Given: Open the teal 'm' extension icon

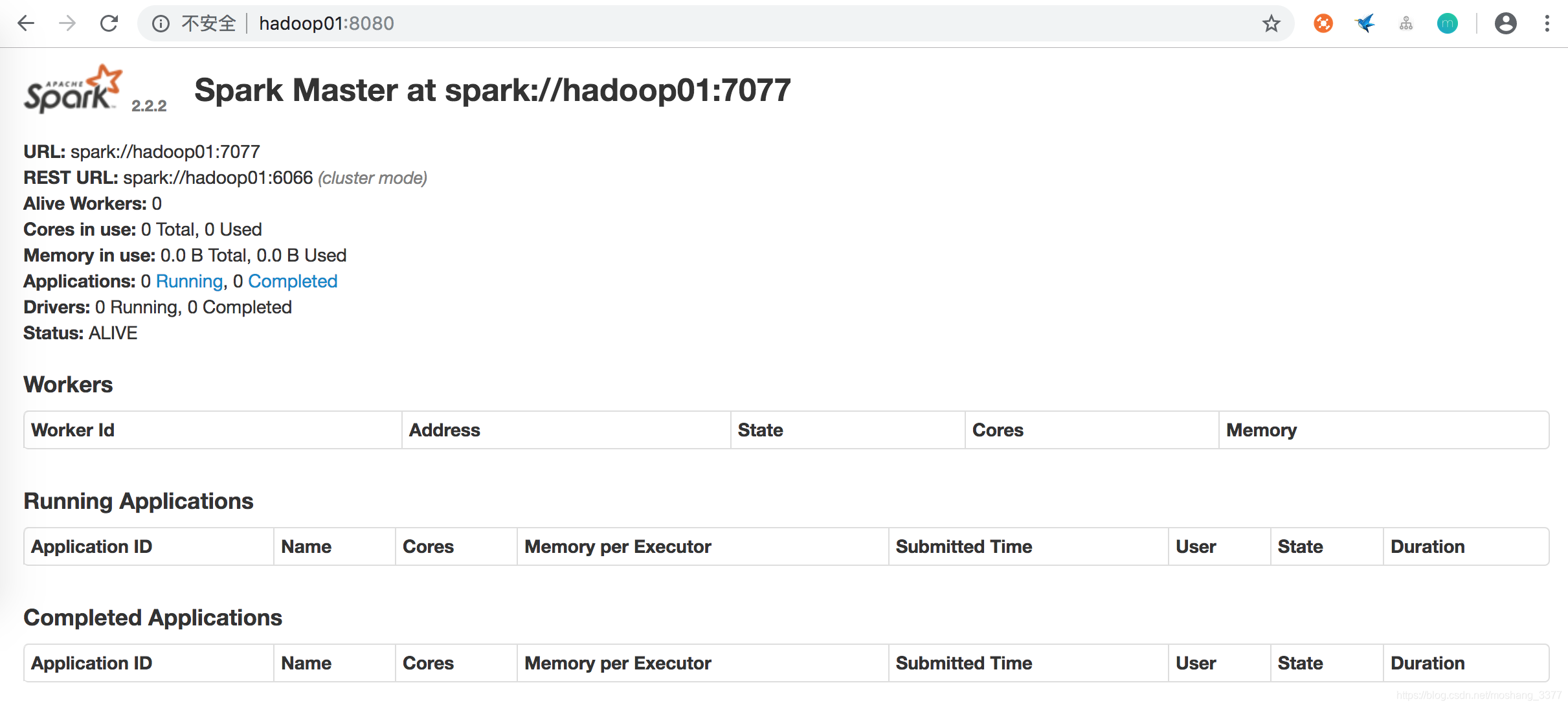Looking at the screenshot, I should point(1448,24).
